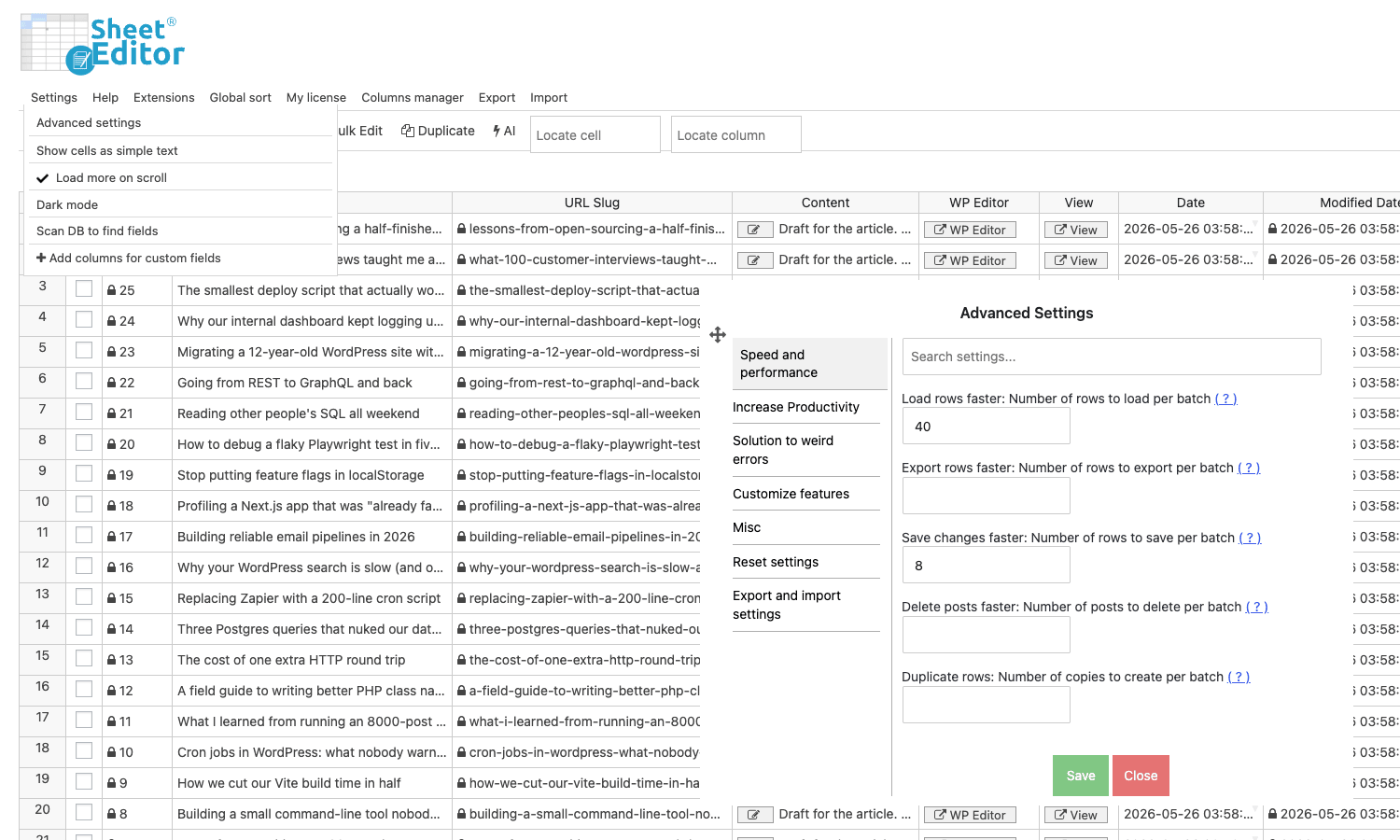The height and width of the screenshot is (840, 1400).
Task: Open the AI lightning tool
Action: tap(504, 132)
